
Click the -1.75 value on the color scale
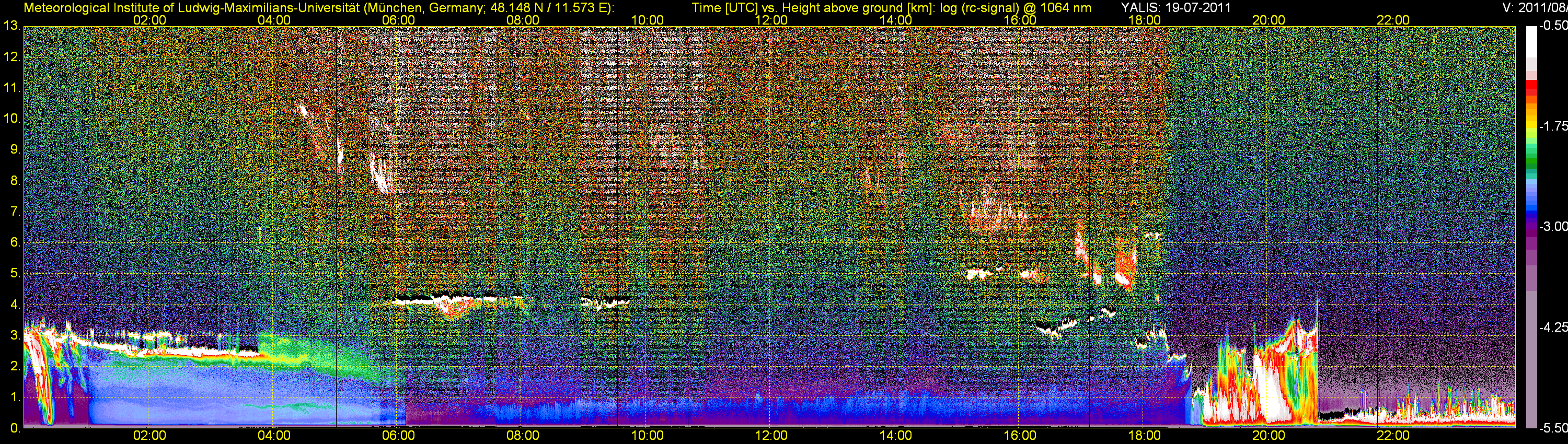pos(1553,126)
